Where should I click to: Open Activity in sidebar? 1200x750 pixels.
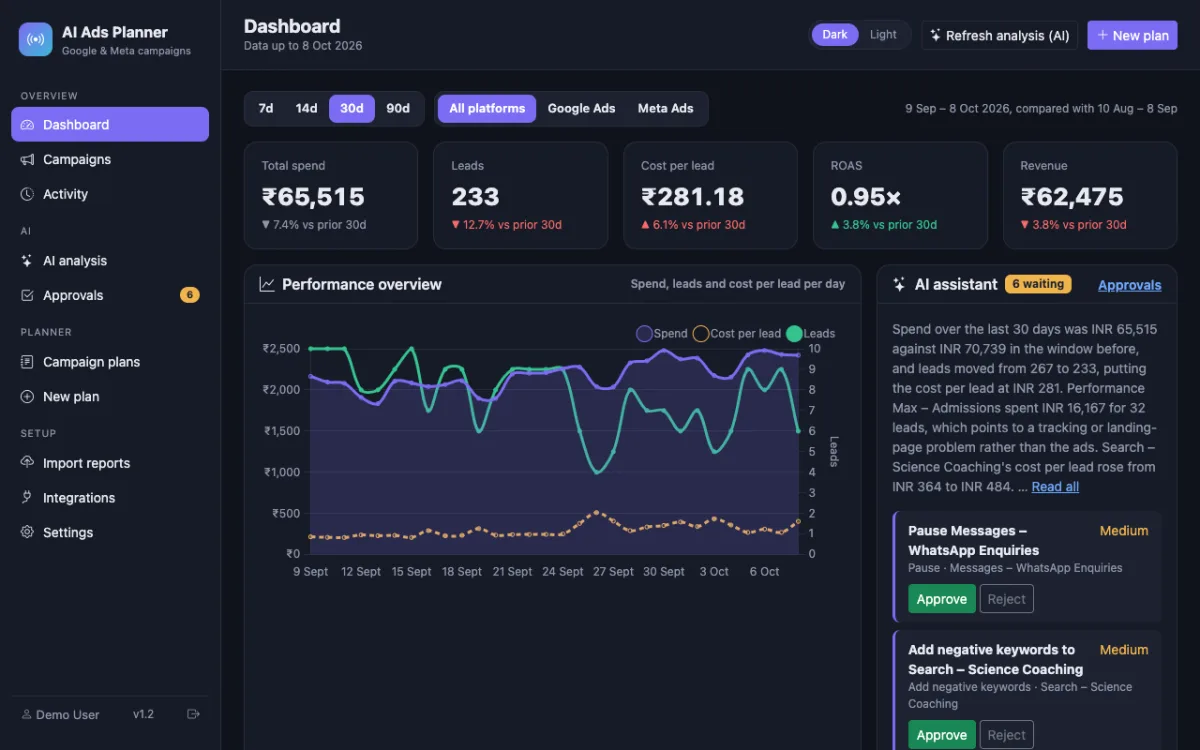tap(110, 194)
